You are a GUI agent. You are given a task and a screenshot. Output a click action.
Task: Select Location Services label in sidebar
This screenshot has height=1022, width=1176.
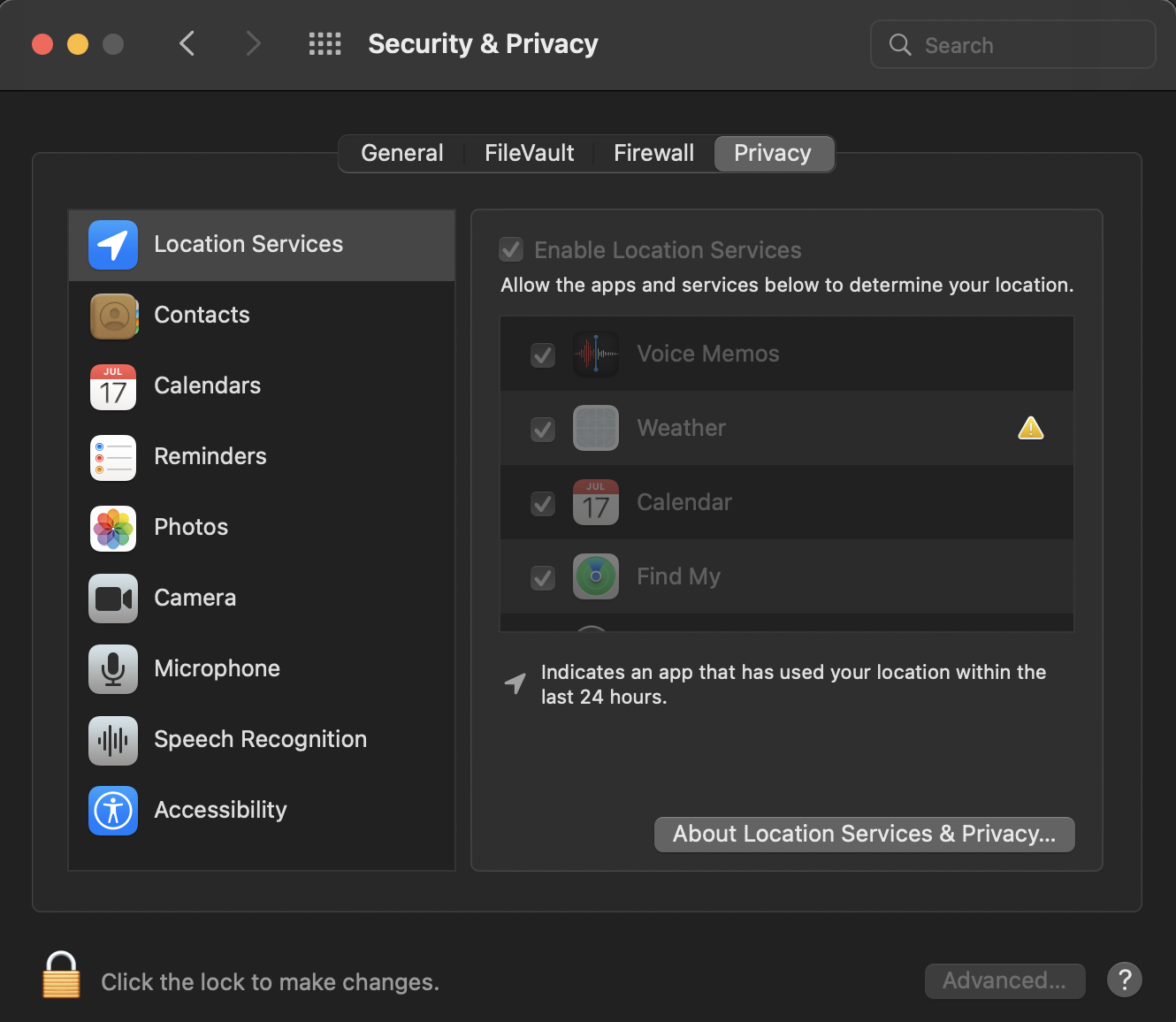click(x=248, y=244)
